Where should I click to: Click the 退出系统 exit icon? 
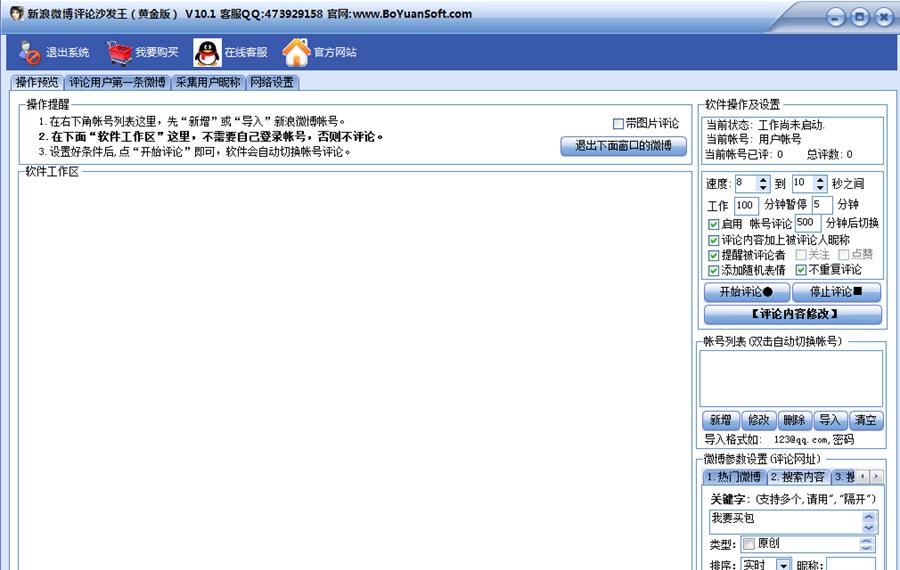tap(29, 52)
